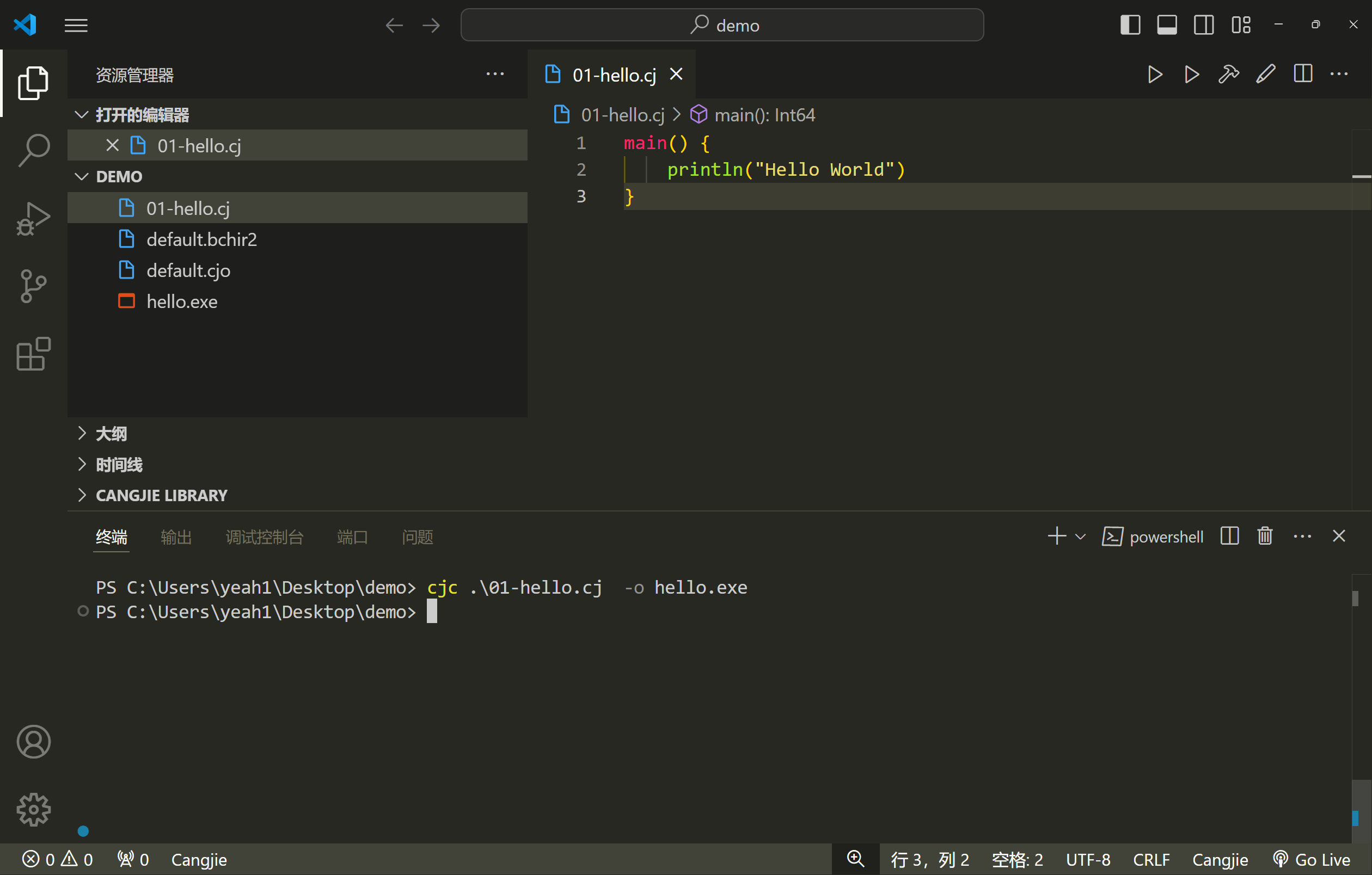
Task: Split the editor to the right
Action: click(1302, 75)
